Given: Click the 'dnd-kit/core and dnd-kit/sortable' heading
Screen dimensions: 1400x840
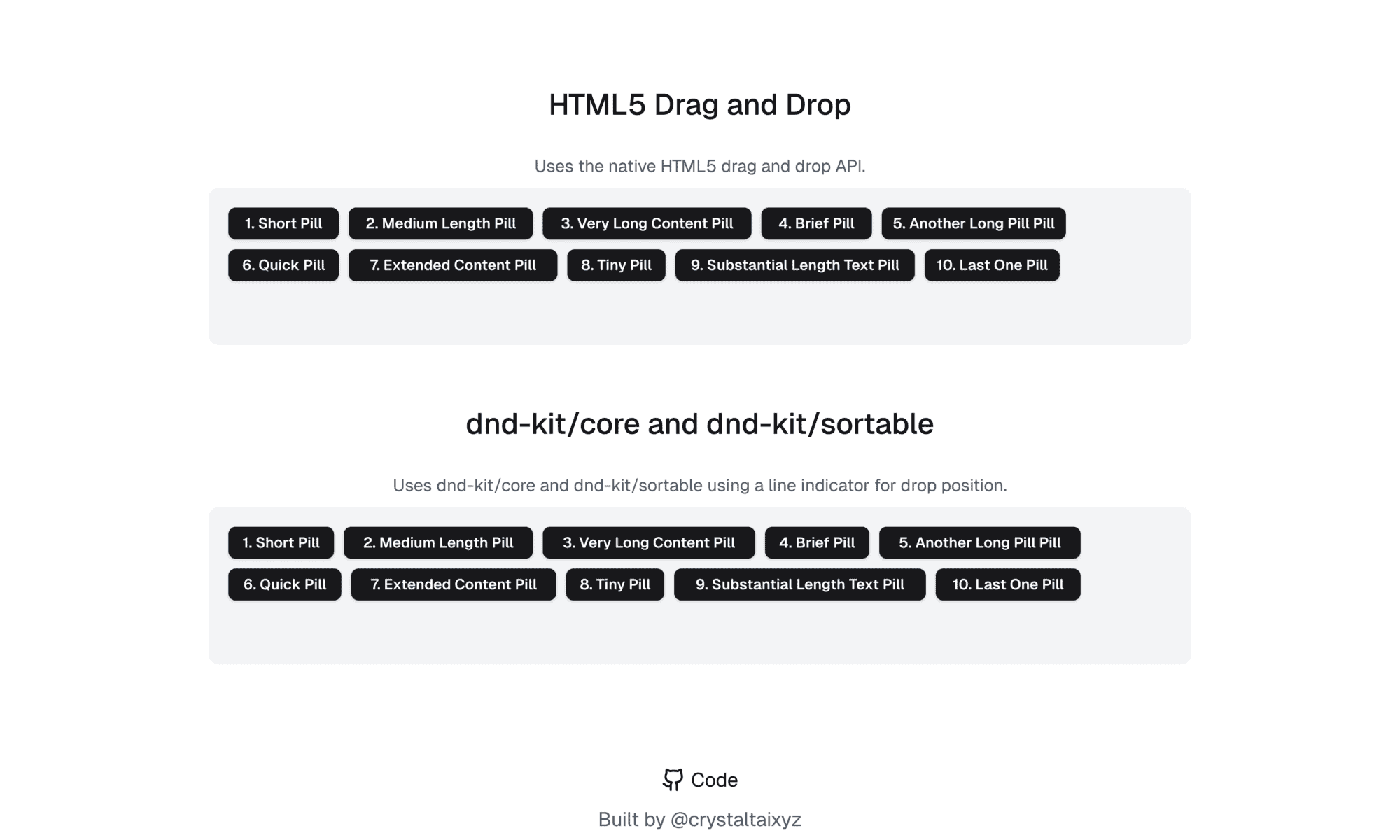Looking at the screenshot, I should (x=700, y=424).
